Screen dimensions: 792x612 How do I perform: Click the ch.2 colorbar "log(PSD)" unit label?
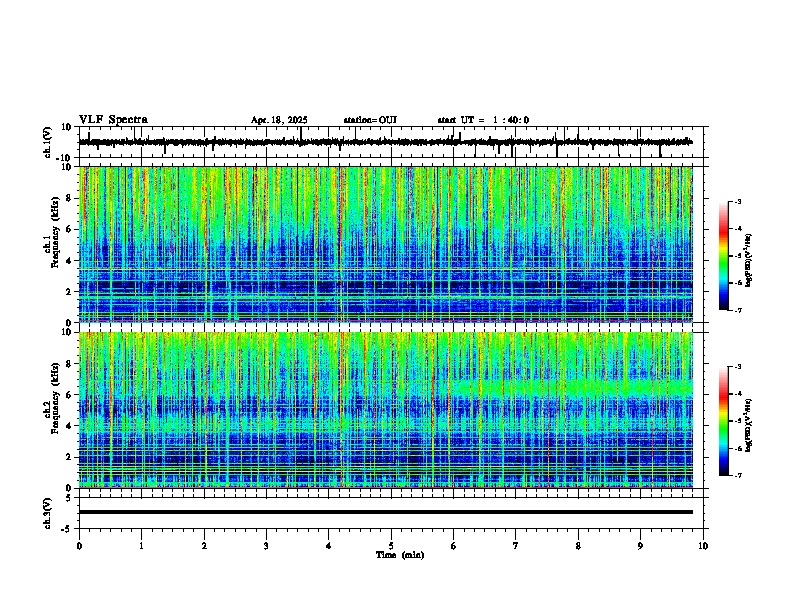pos(748,425)
